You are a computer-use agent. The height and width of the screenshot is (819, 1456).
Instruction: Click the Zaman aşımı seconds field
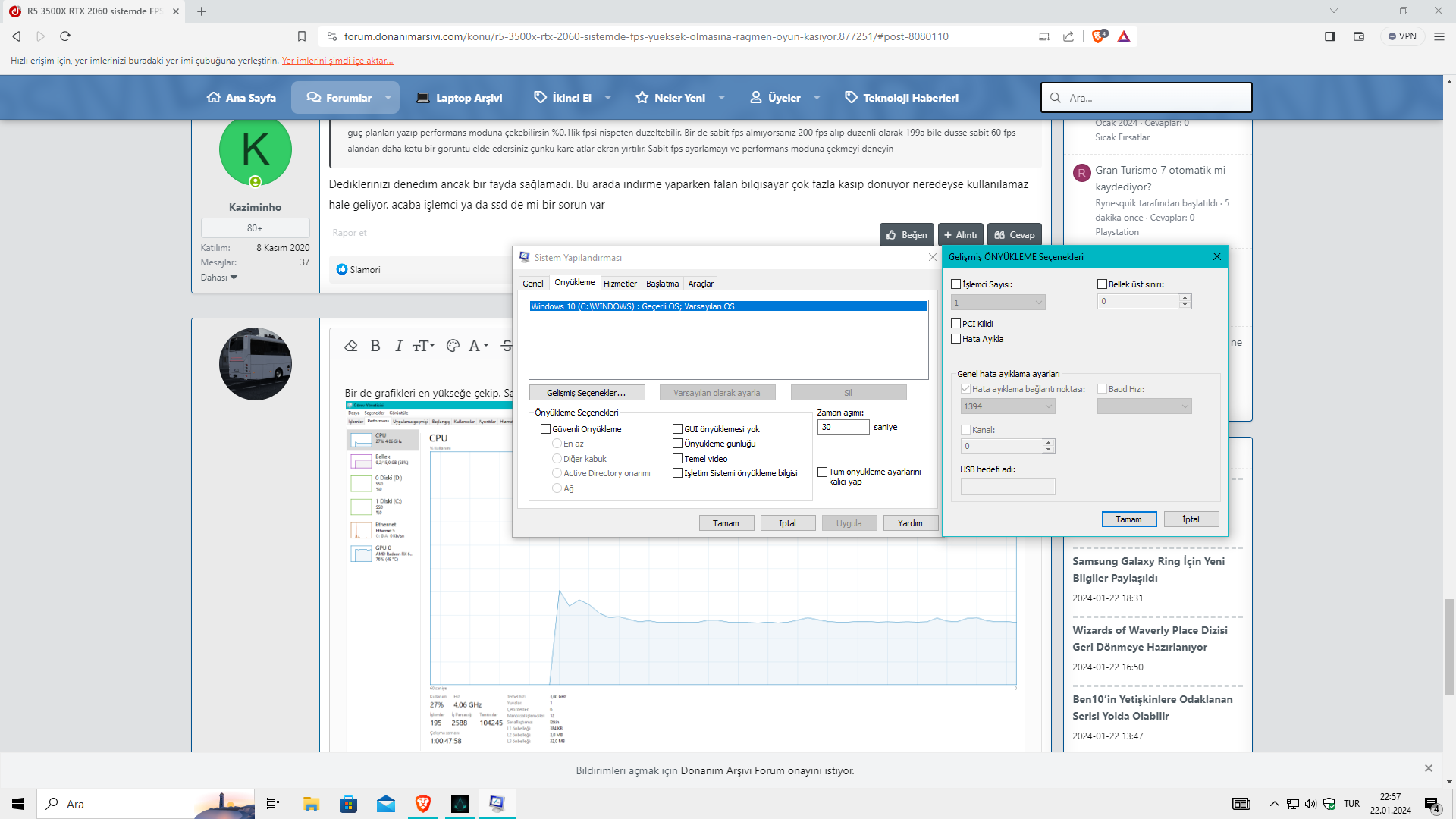point(843,427)
